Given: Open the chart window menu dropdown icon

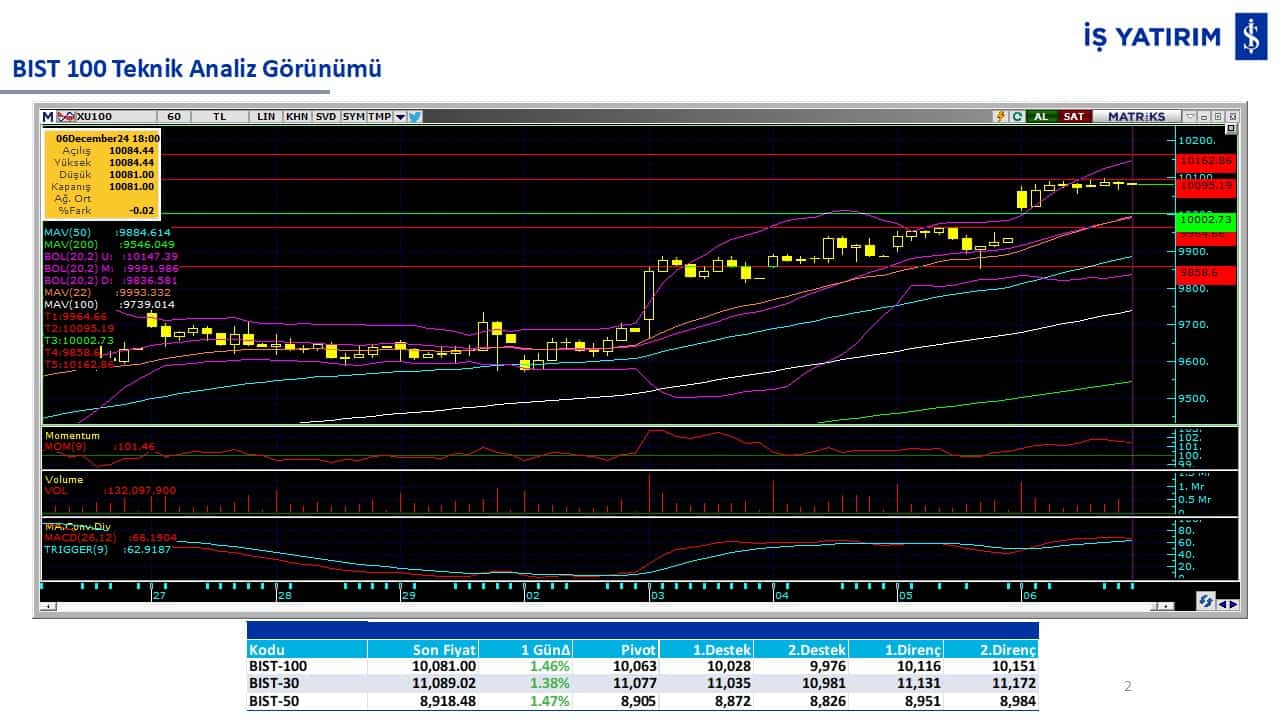Looking at the screenshot, I should (x=1189, y=116).
